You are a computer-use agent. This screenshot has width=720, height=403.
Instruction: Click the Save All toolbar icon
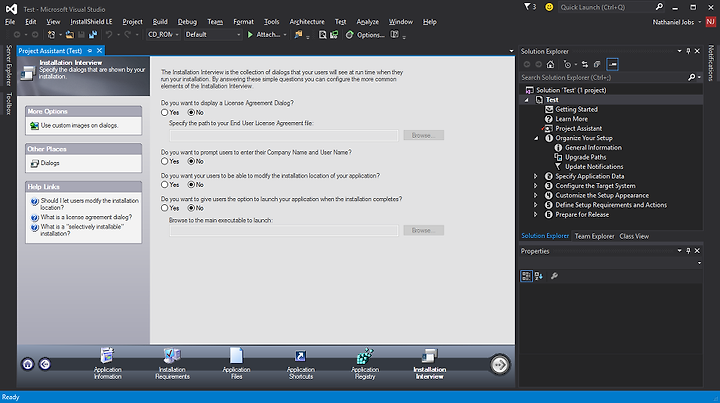coord(93,34)
